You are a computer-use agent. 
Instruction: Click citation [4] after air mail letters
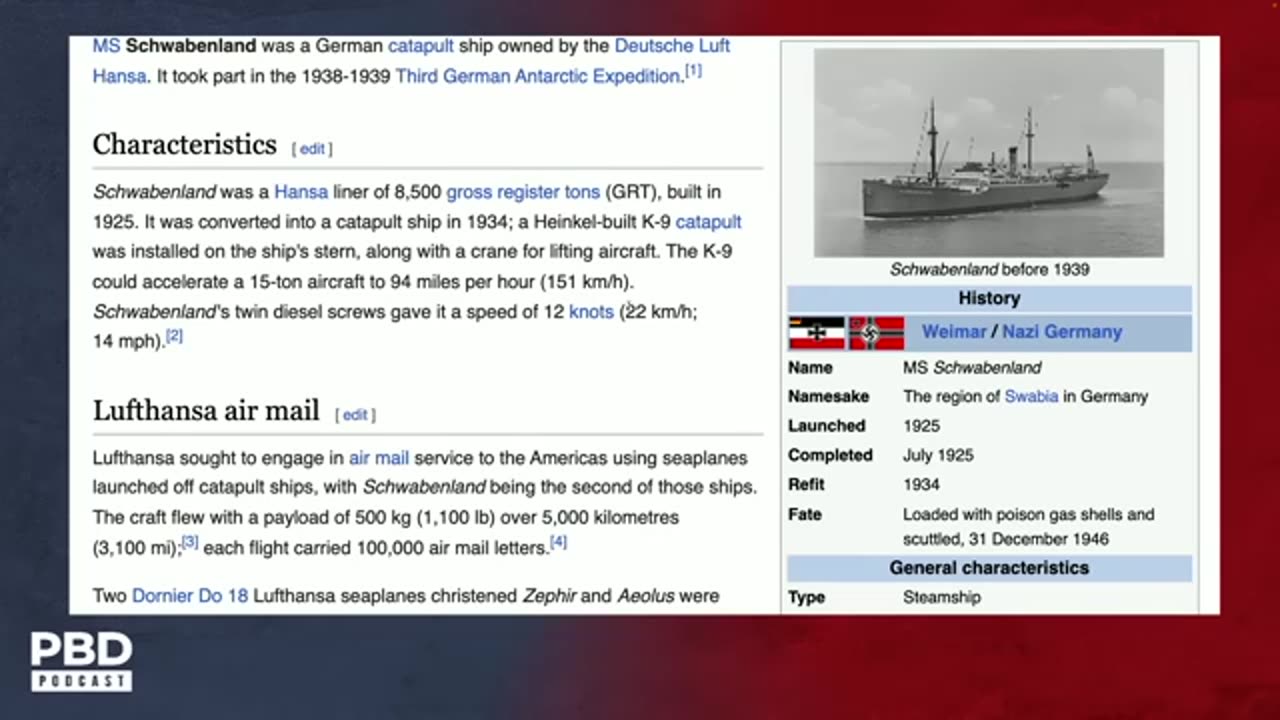pyautogui.click(x=559, y=543)
